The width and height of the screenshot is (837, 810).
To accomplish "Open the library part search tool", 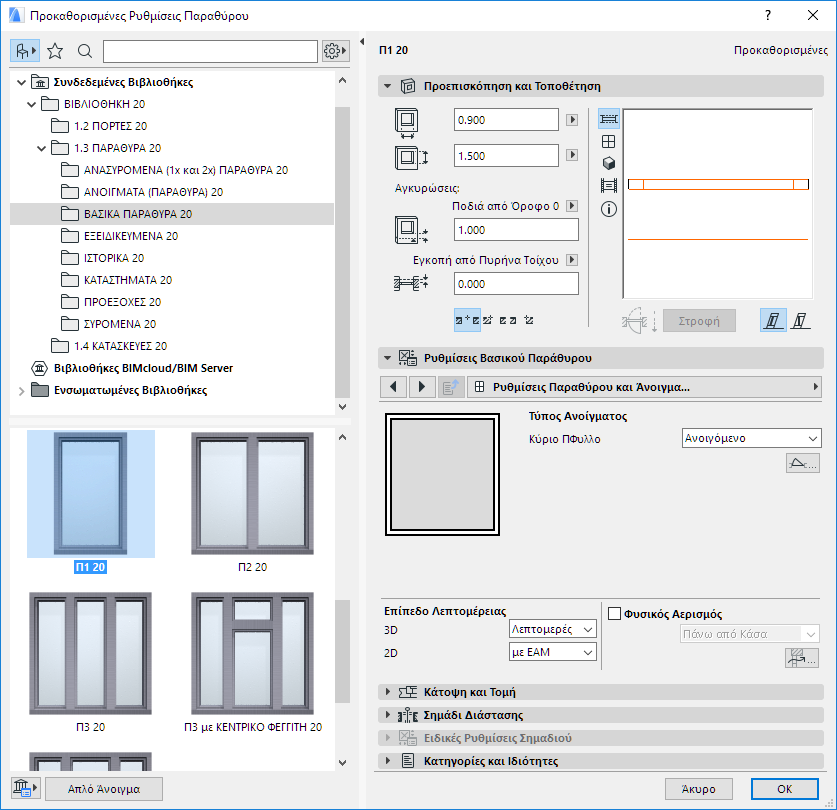I will point(82,50).
